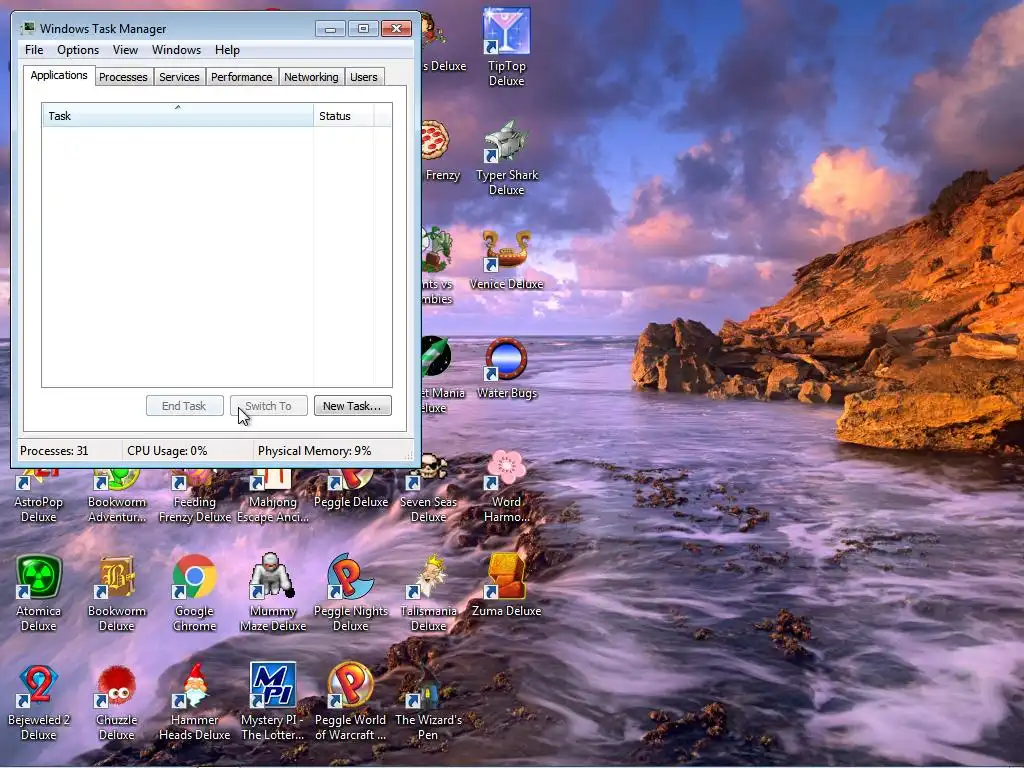
Task: Open the Windows menu
Action: coord(176,50)
